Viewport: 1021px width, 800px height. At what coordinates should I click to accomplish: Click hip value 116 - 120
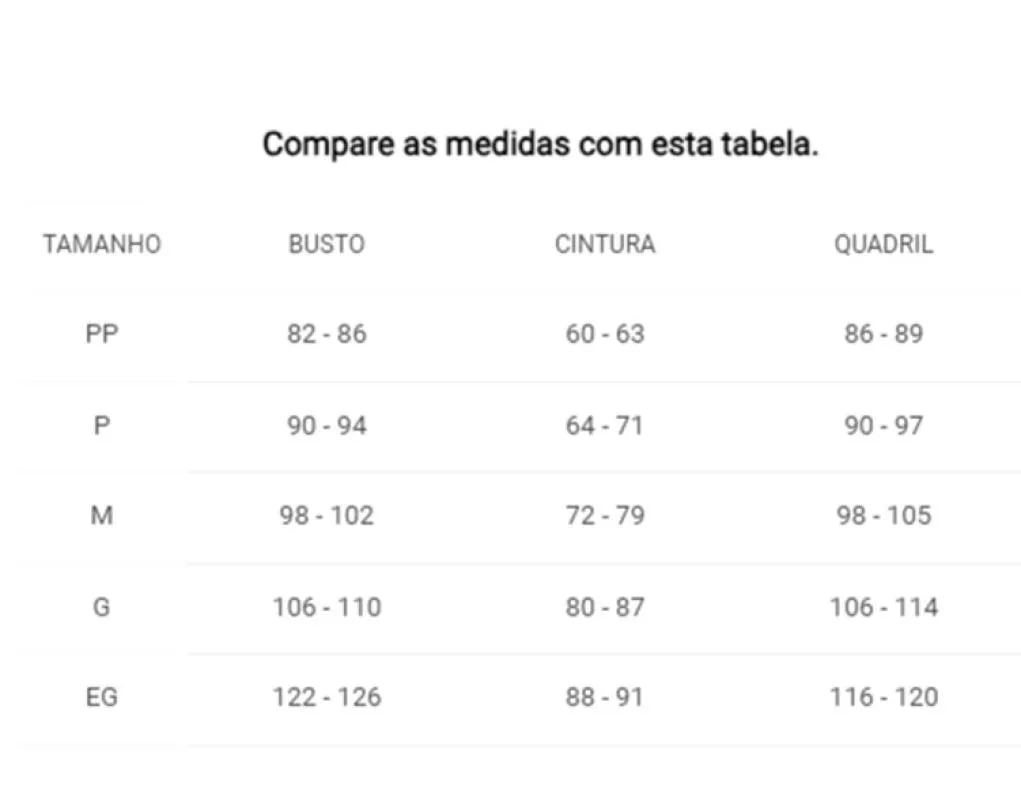(884, 697)
